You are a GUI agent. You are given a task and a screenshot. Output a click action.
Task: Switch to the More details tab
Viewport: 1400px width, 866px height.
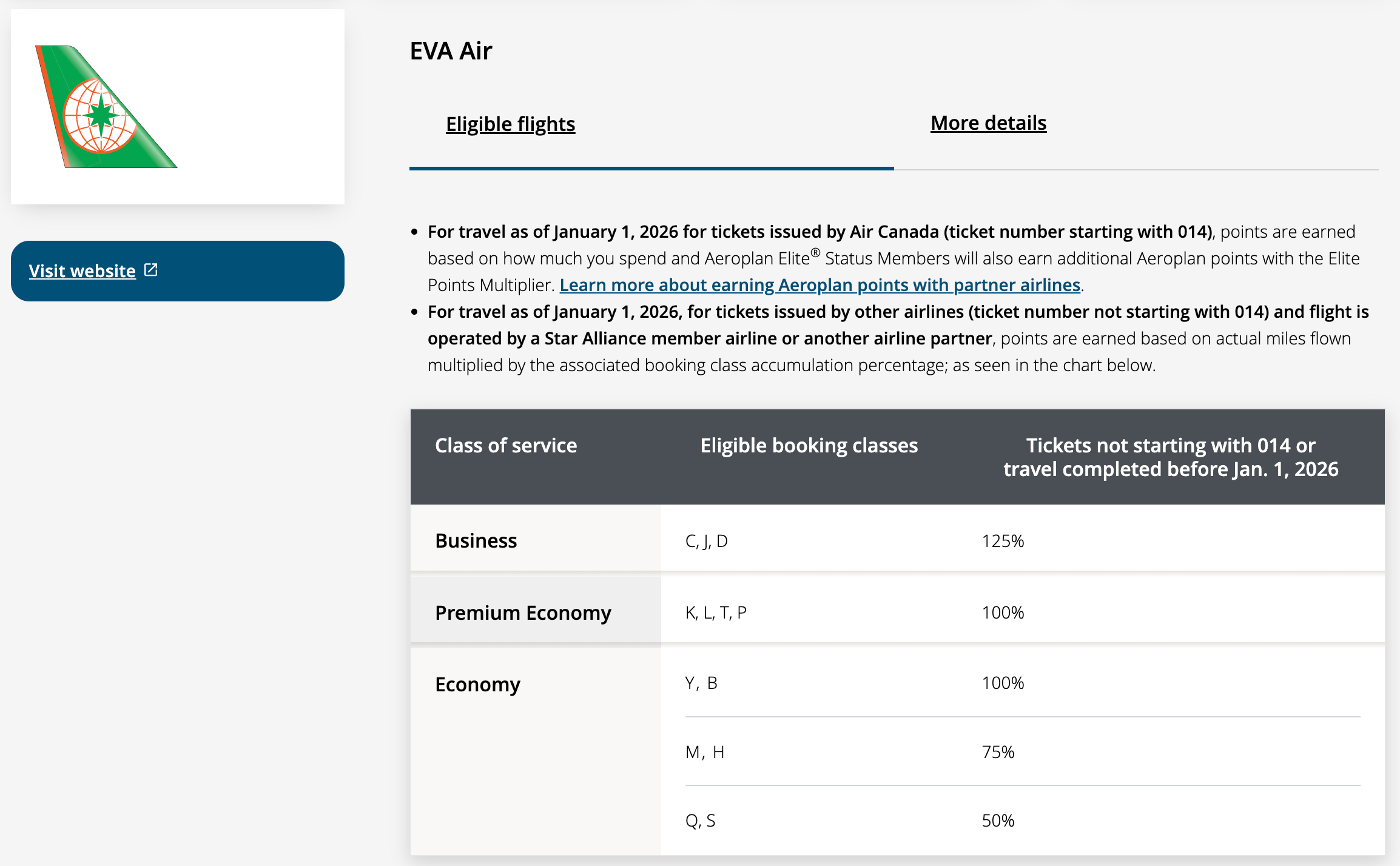[x=988, y=123]
